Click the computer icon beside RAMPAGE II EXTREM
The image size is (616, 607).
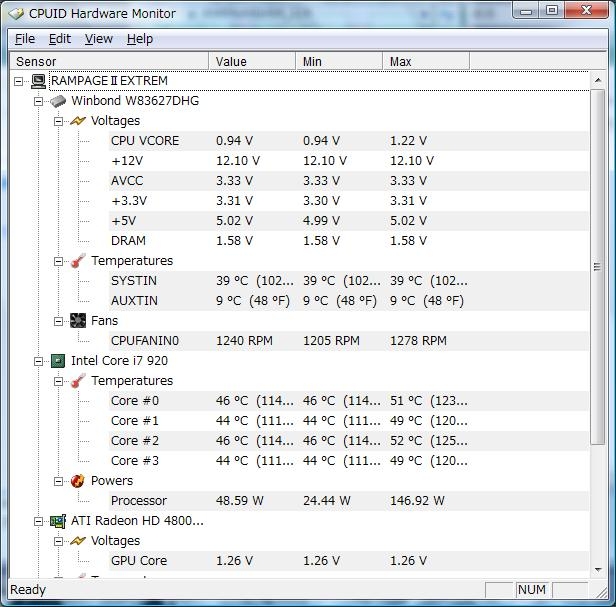coord(38,81)
